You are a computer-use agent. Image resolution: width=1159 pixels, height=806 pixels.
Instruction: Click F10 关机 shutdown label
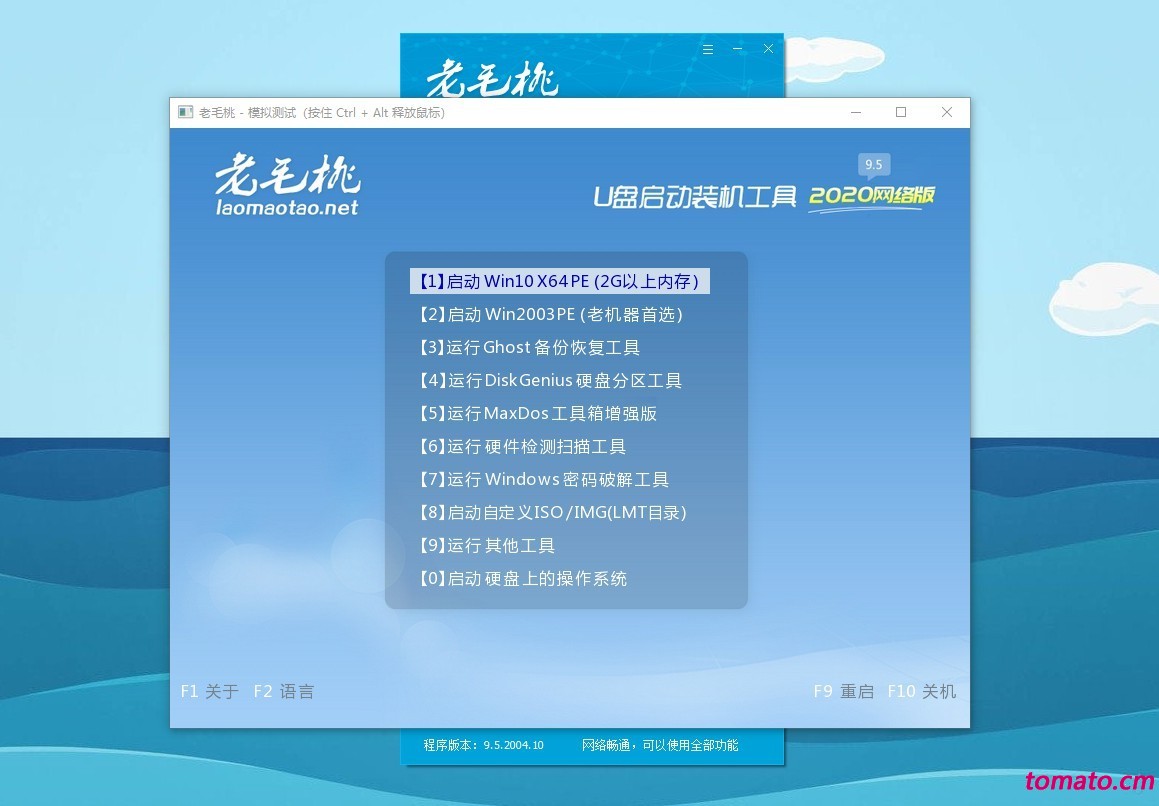point(922,691)
